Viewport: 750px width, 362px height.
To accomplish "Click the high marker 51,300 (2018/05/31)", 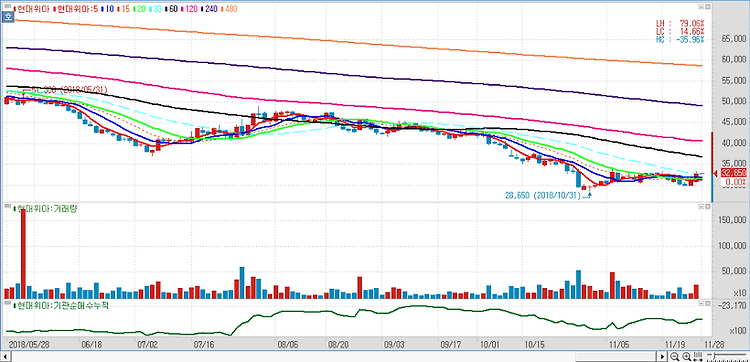I will click(68, 90).
